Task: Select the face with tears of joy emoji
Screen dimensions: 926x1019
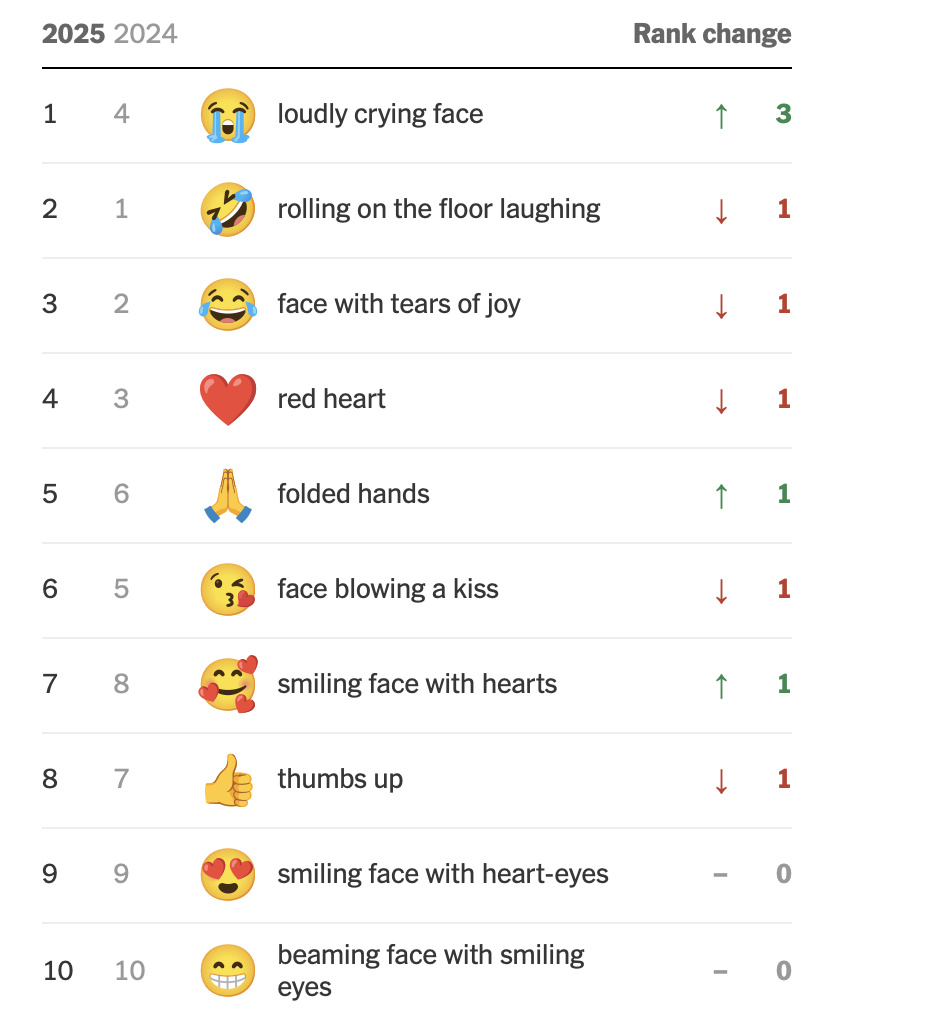Action: coord(228,304)
